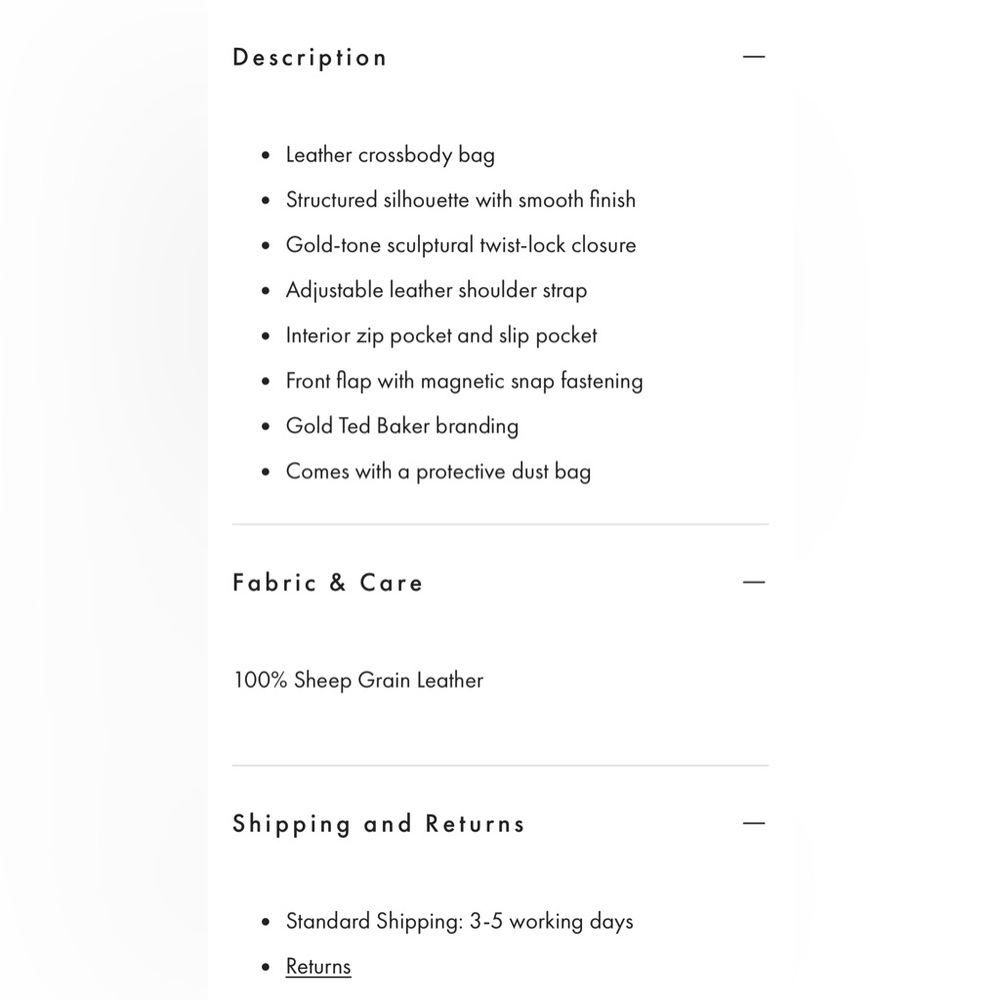Viewport: 1000px width, 1000px height.
Task: Click Gold-tone sculptural twist-lock closure text
Action: point(461,245)
